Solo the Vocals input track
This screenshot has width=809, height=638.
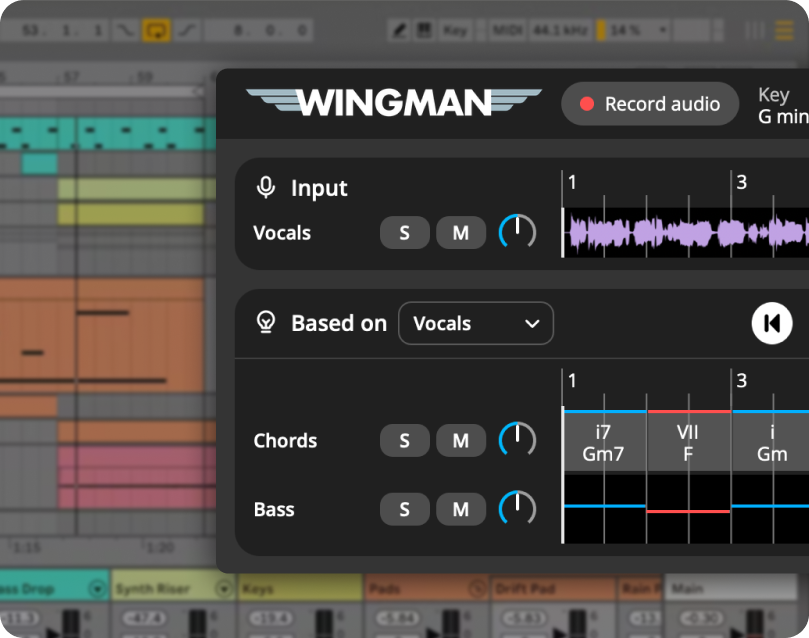(404, 233)
